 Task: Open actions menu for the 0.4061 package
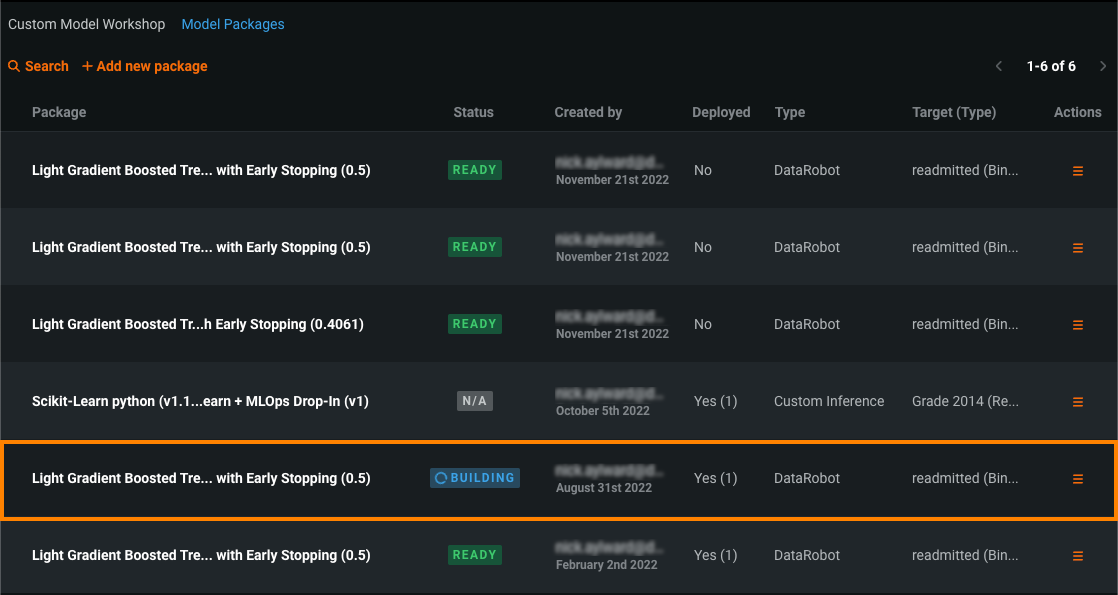tap(1077, 325)
